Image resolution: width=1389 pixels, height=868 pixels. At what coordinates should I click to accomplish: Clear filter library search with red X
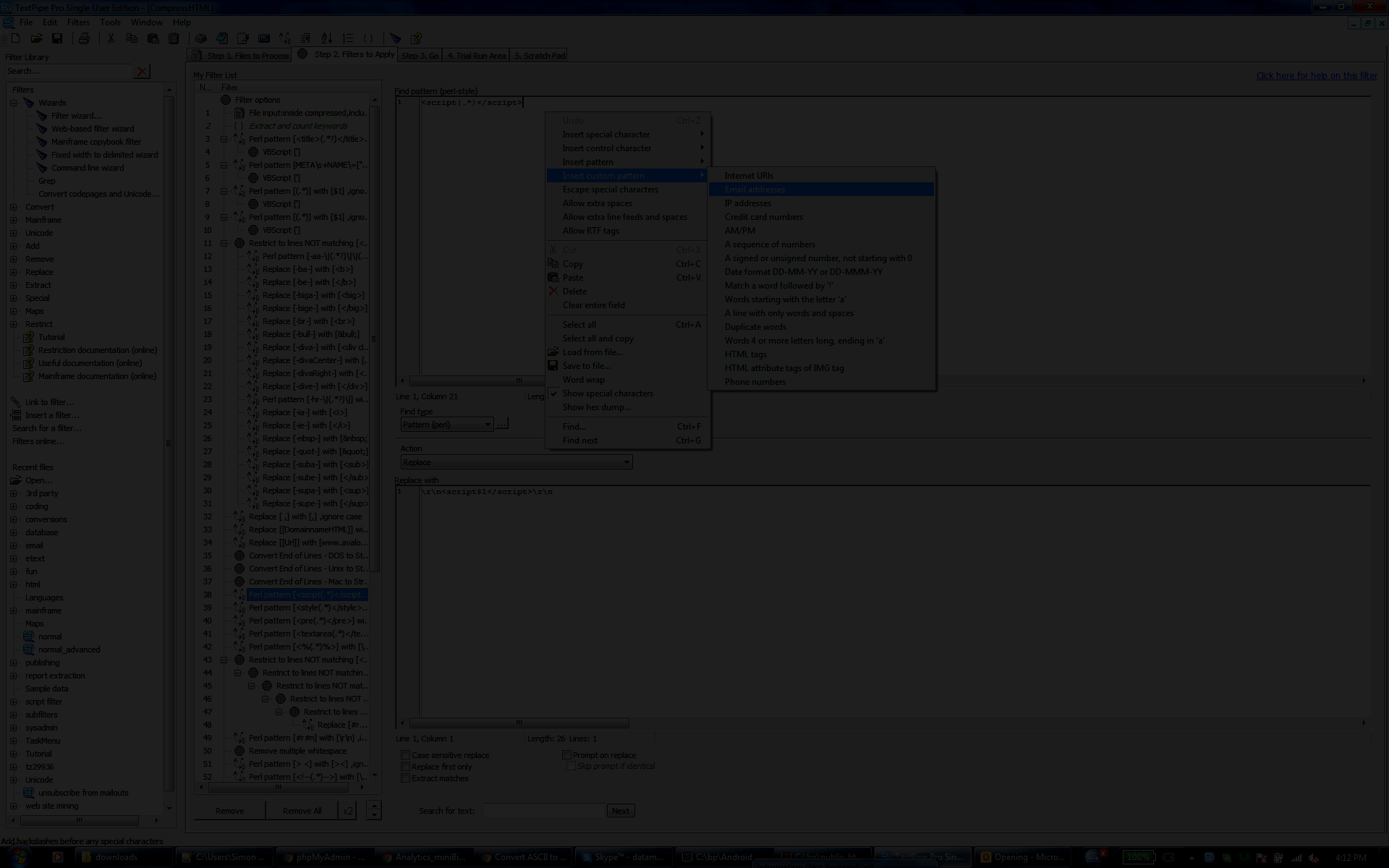point(143,71)
